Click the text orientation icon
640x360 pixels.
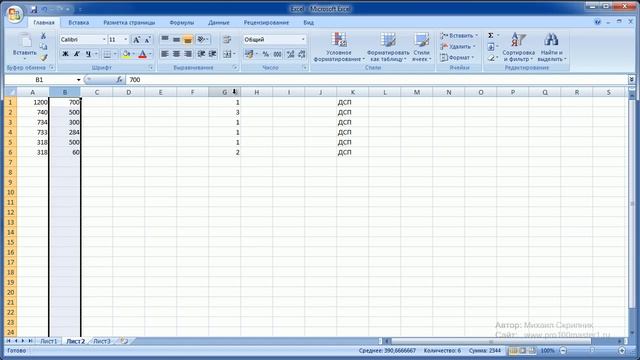coord(201,39)
